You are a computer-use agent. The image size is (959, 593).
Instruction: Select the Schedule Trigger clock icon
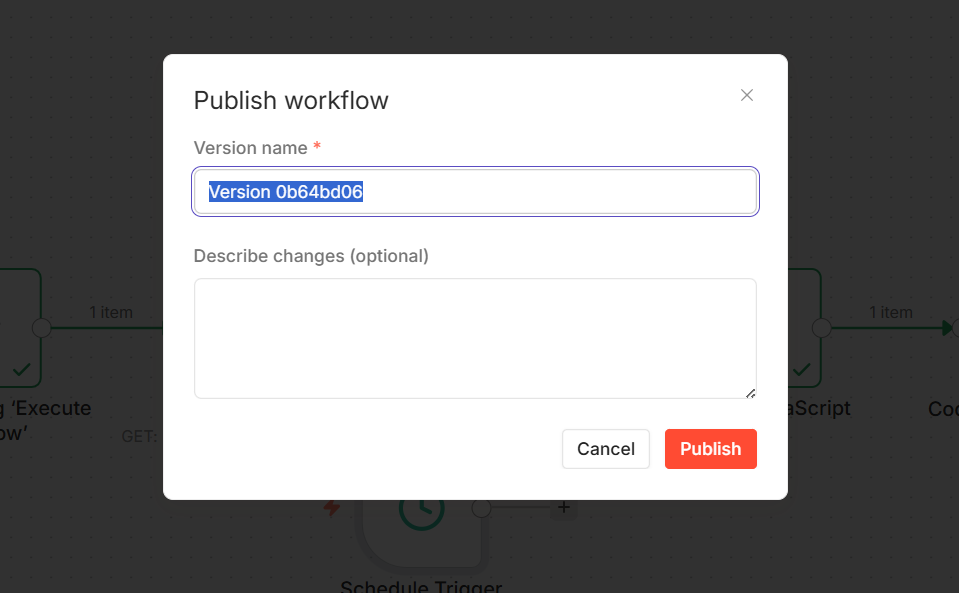422,510
